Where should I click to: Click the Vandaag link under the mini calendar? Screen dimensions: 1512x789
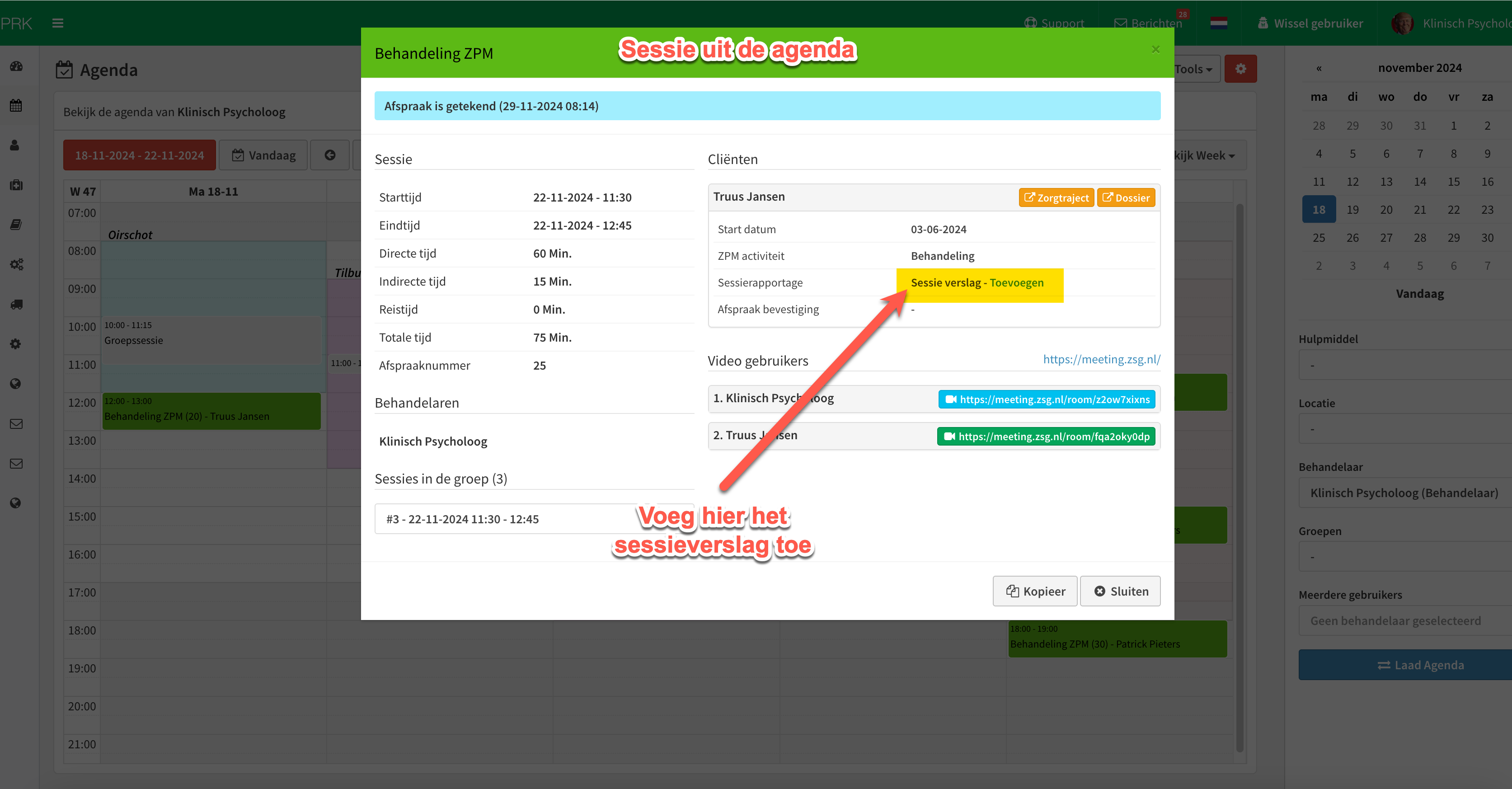coord(1420,294)
